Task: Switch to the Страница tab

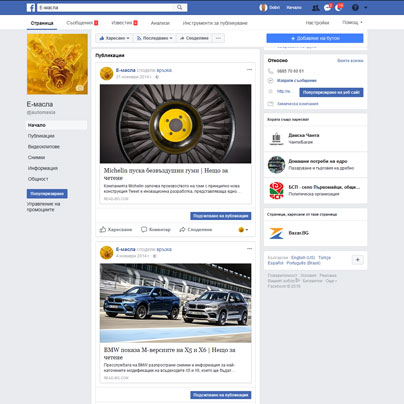Action: point(42,23)
